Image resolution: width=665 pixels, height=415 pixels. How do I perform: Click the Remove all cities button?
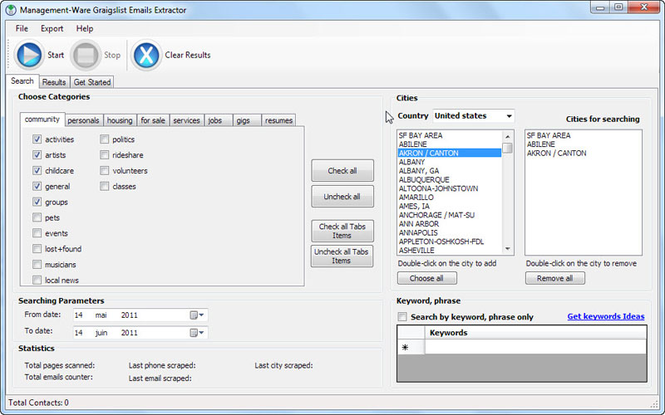coord(555,278)
